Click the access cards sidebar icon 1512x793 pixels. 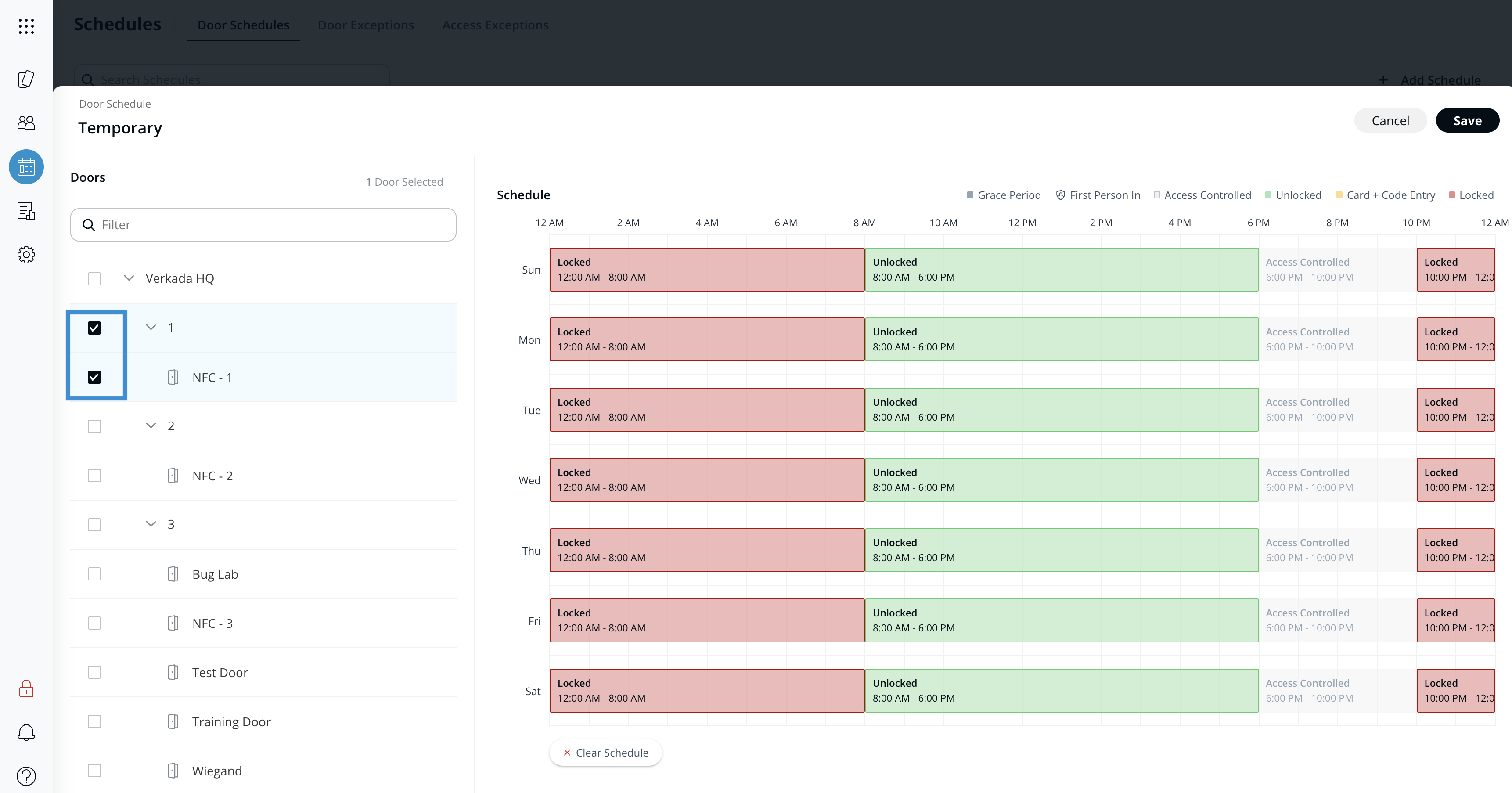tap(26, 79)
